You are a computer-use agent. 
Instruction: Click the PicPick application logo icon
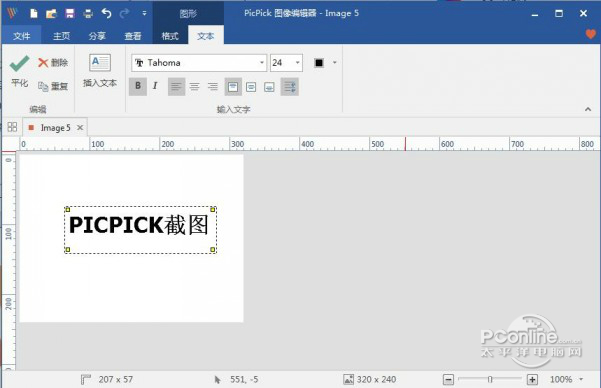point(12,13)
